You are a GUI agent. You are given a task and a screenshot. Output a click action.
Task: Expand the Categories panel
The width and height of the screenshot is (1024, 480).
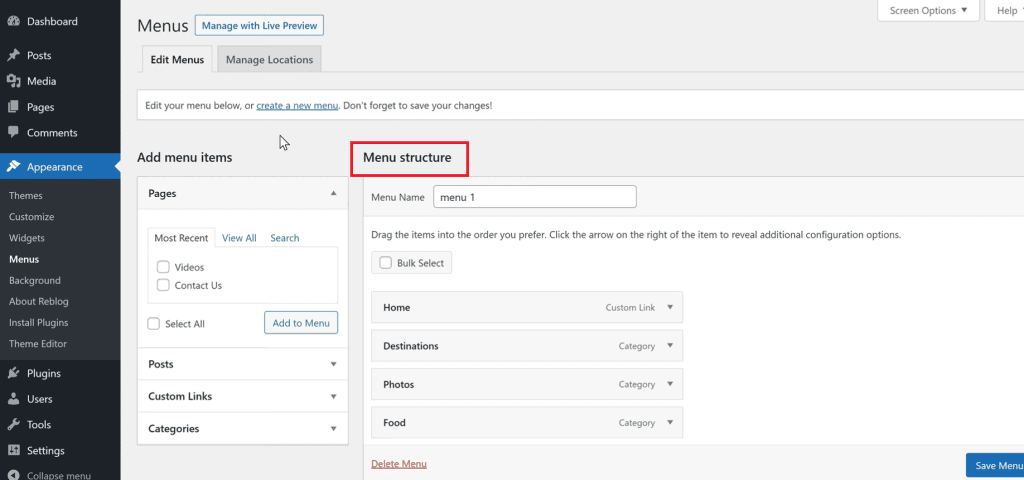[242, 429]
